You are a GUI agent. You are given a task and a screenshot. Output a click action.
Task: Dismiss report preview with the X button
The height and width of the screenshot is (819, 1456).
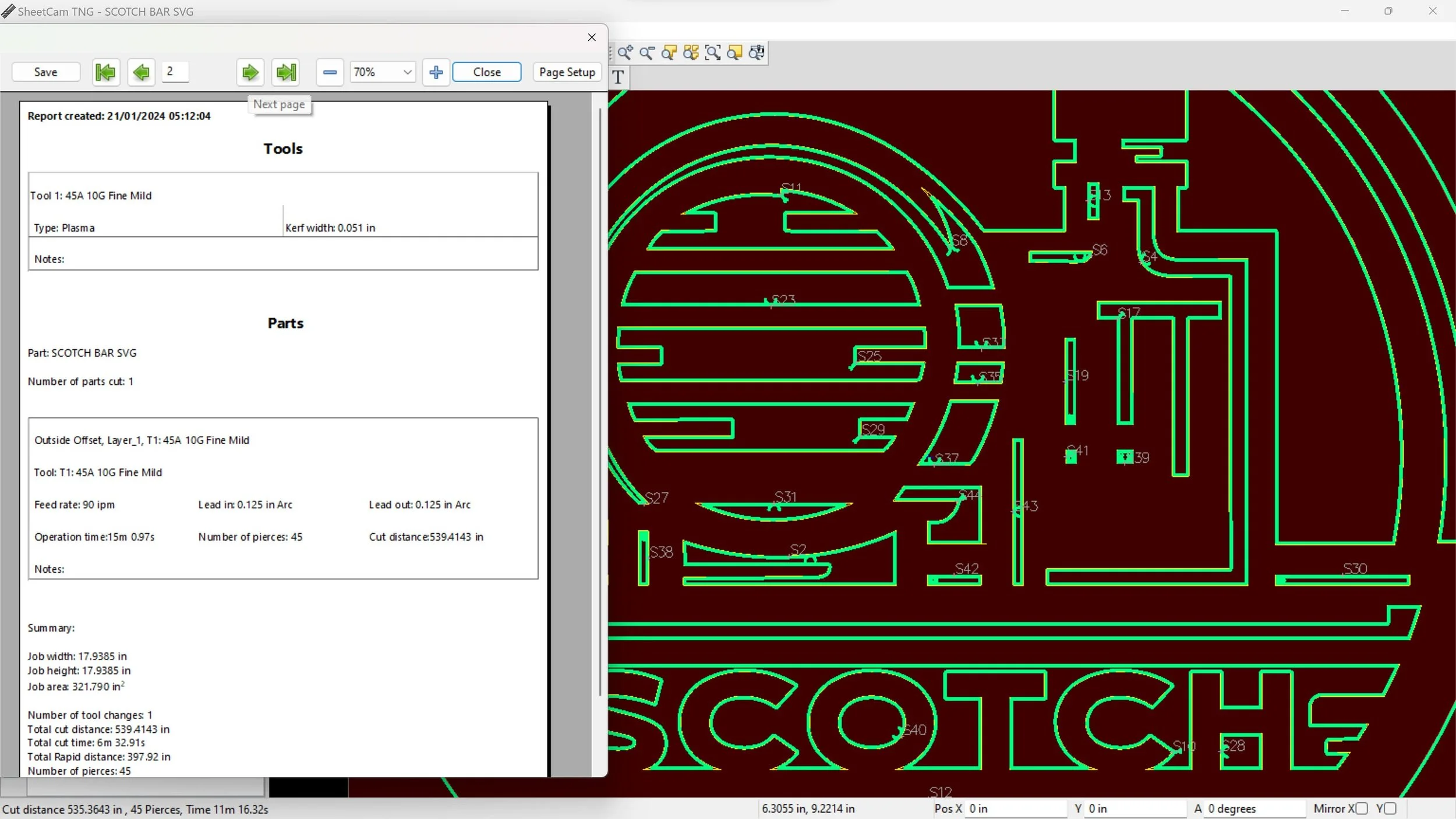pyautogui.click(x=591, y=37)
